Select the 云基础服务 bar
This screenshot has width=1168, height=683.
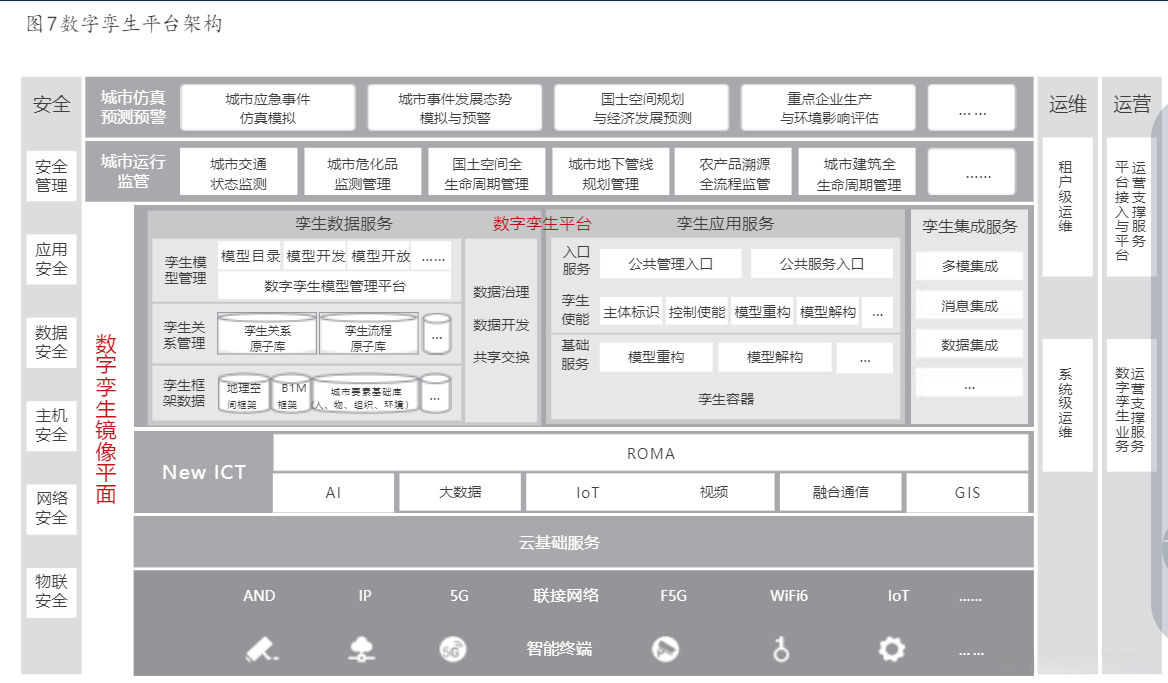tap(583, 542)
